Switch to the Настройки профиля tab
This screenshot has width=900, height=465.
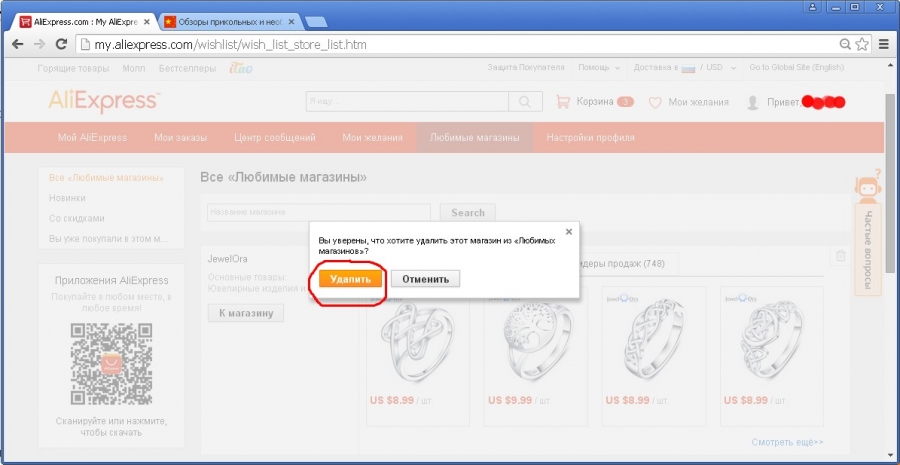(590, 138)
